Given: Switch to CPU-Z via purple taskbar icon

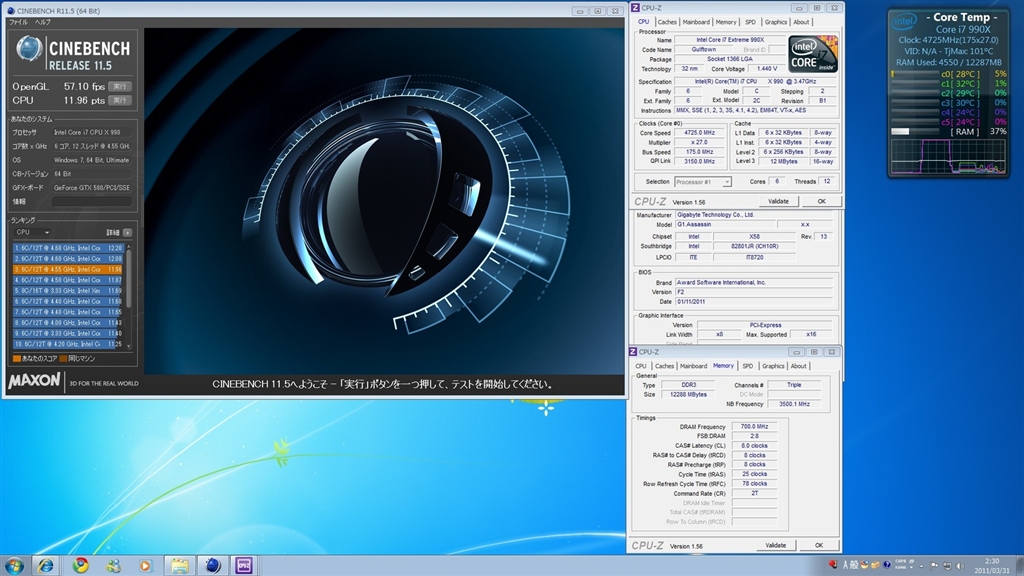Looking at the screenshot, I should click(x=245, y=565).
